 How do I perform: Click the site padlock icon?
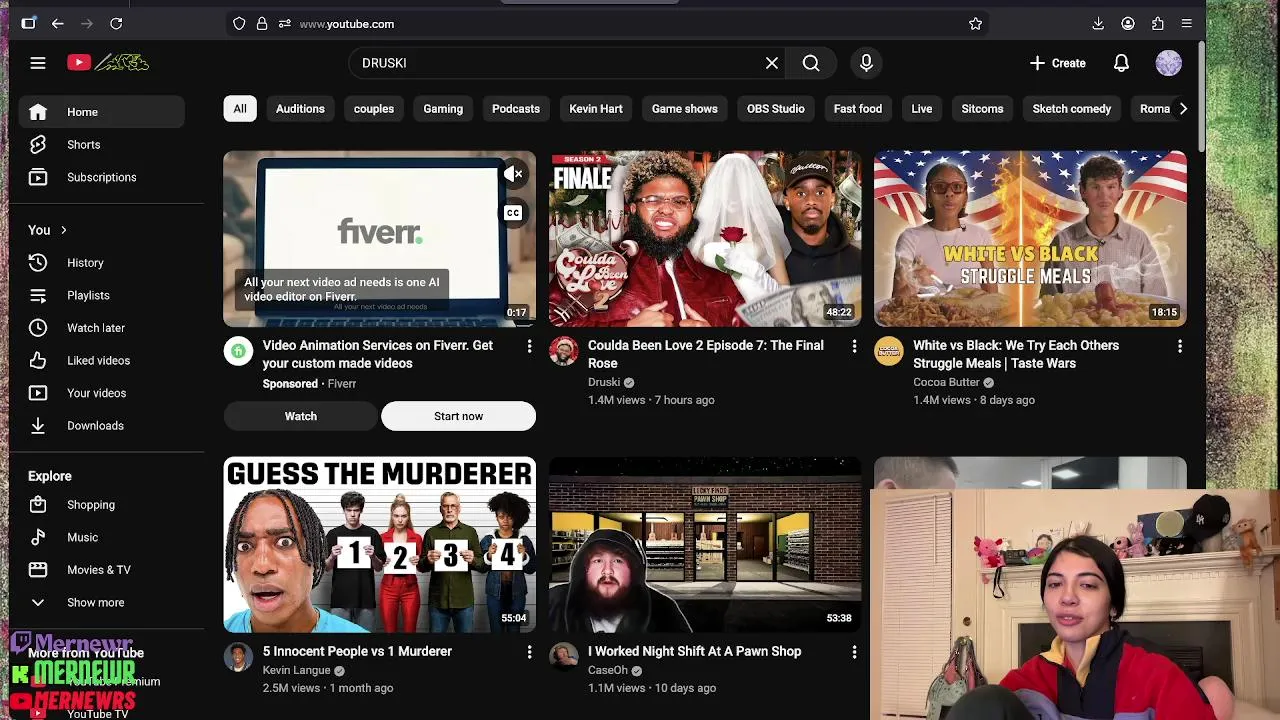coord(262,23)
